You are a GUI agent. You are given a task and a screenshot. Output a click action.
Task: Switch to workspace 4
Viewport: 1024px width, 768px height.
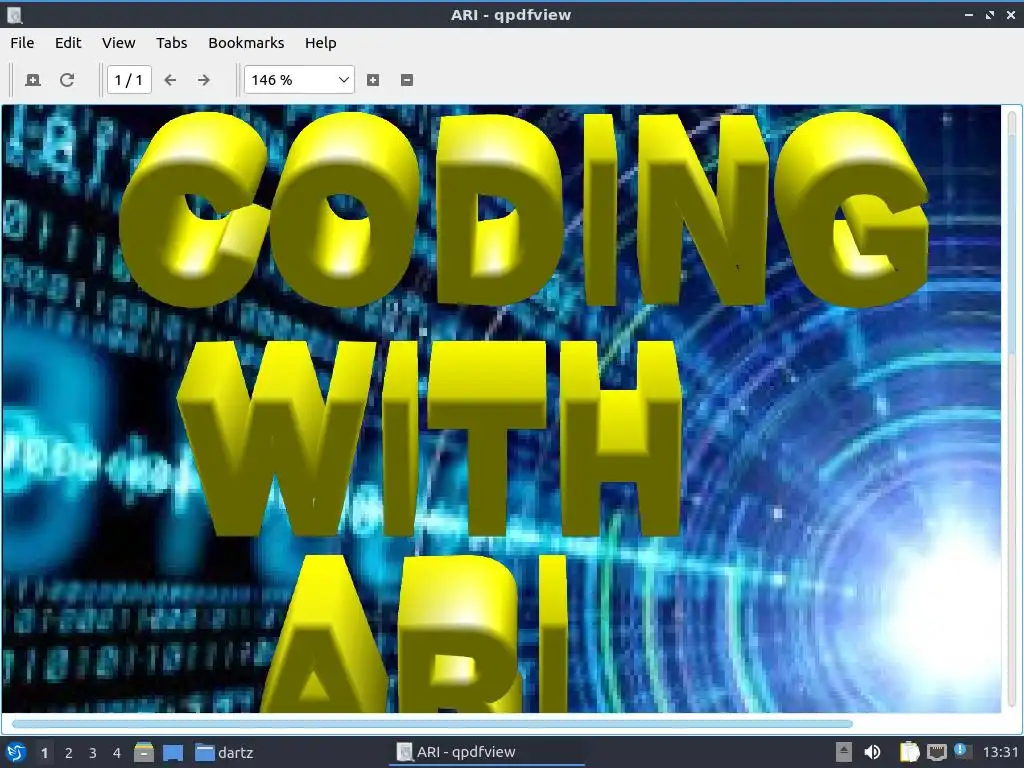117,753
